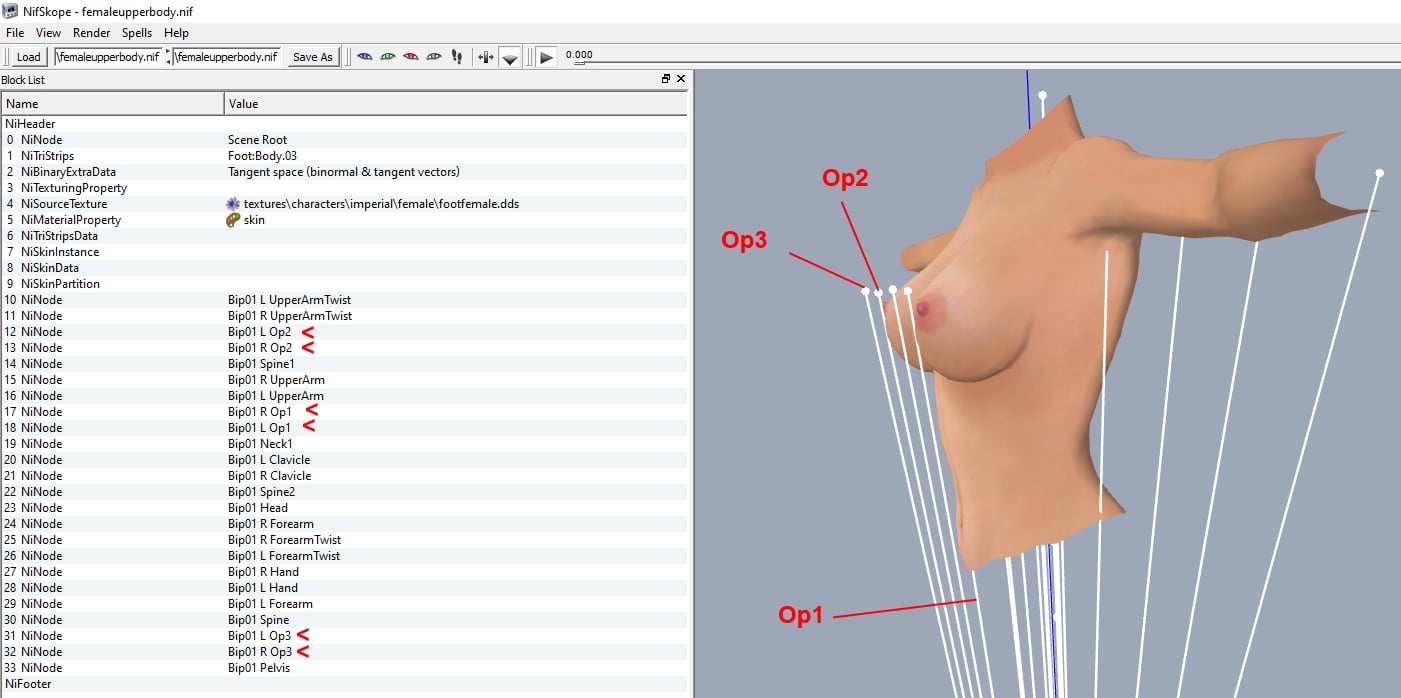Select the NiSkinData row
Screen dimensions: 1401x698
[344, 268]
